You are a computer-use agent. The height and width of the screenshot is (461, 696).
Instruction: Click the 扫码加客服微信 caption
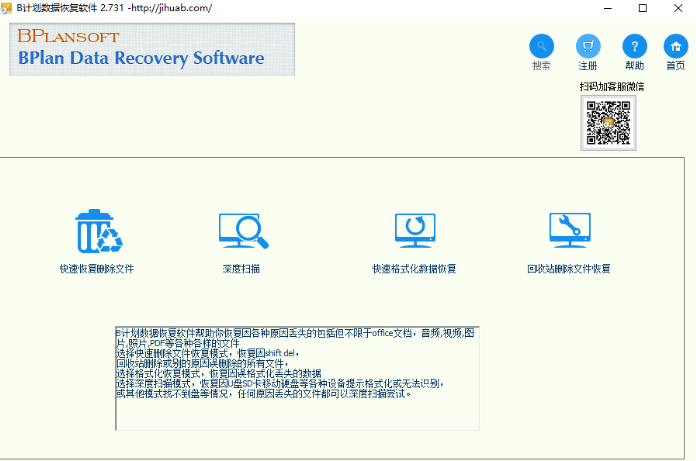pos(612,87)
